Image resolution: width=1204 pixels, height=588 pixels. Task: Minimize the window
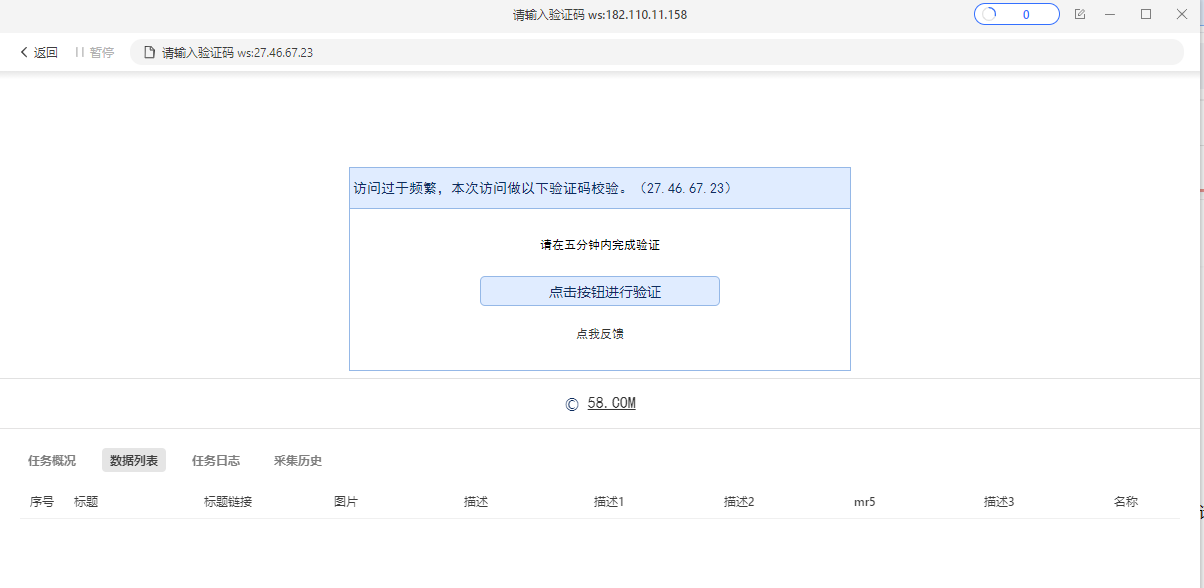[x=1111, y=14]
